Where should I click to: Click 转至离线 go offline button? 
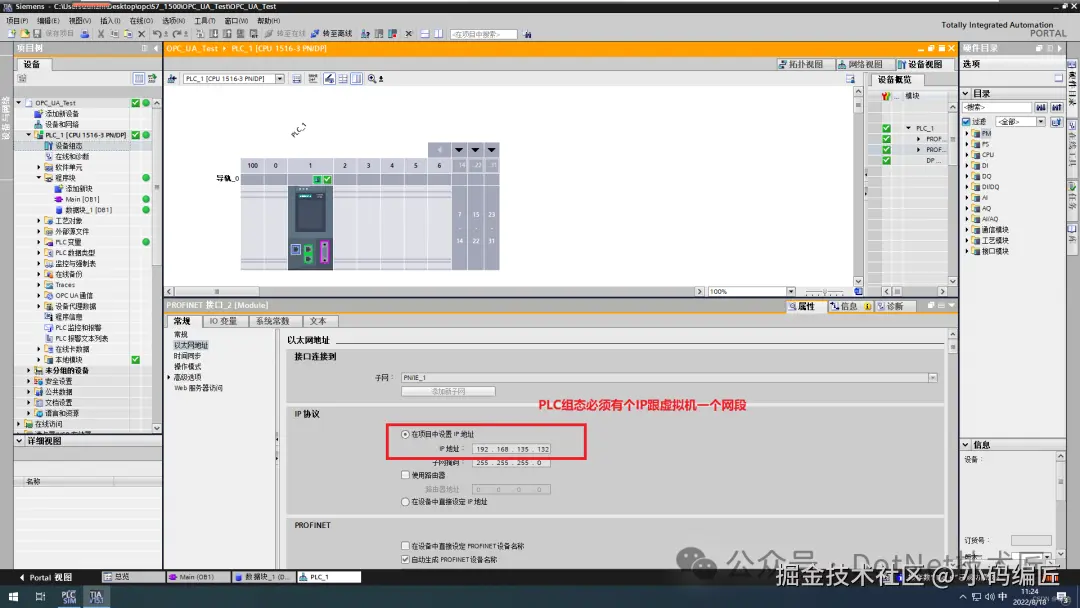[332, 34]
